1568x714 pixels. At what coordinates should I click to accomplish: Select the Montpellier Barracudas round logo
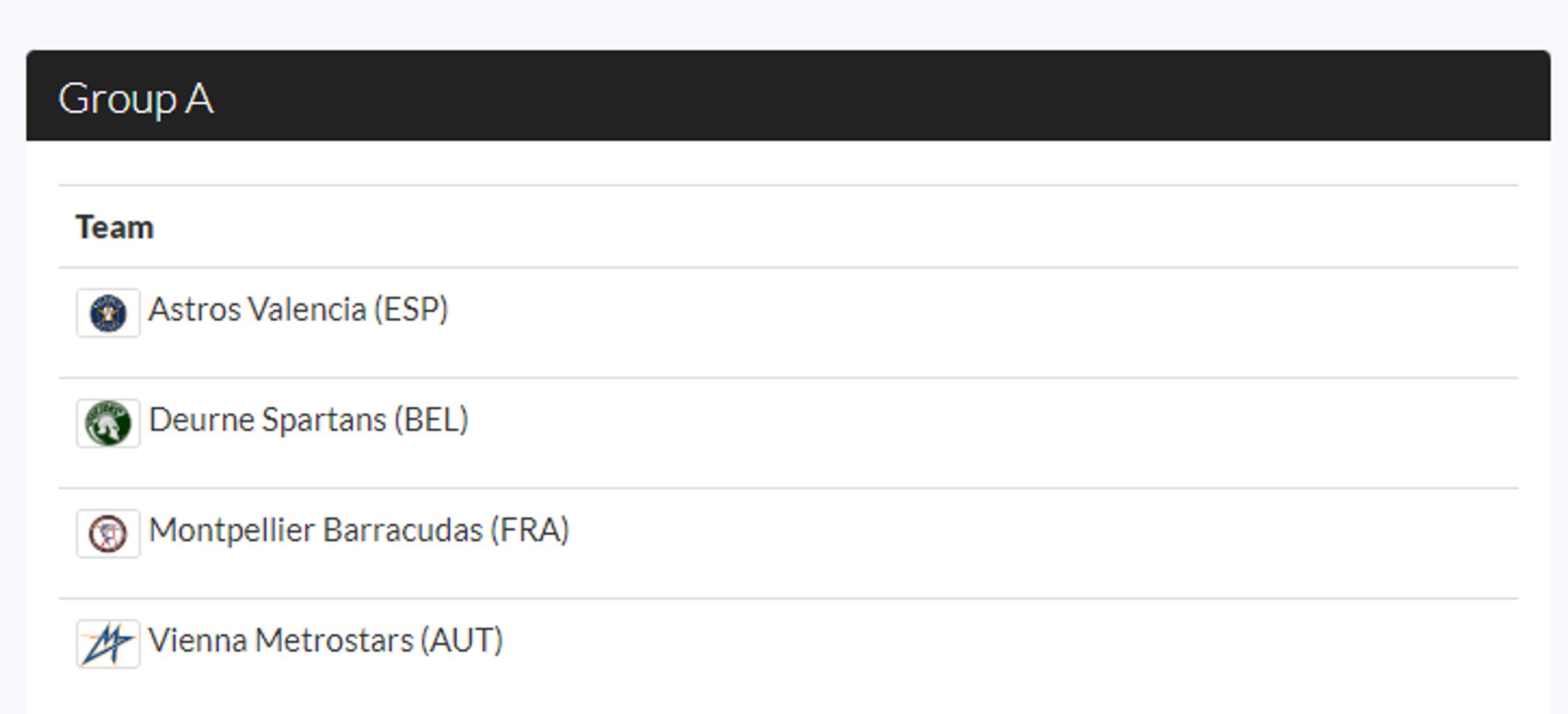(x=108, y=533)
